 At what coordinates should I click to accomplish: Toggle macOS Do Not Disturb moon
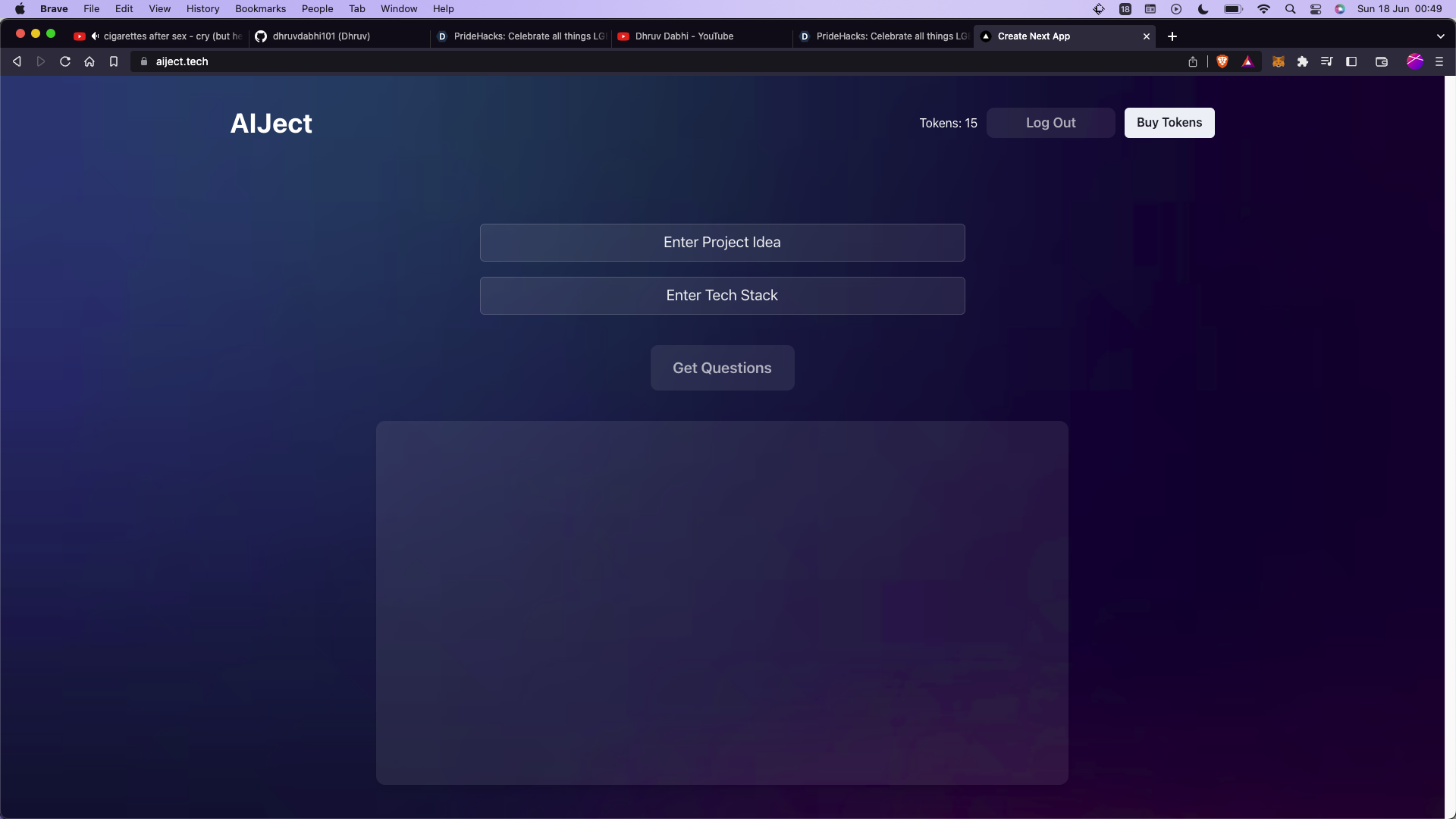click(1203, 9)
